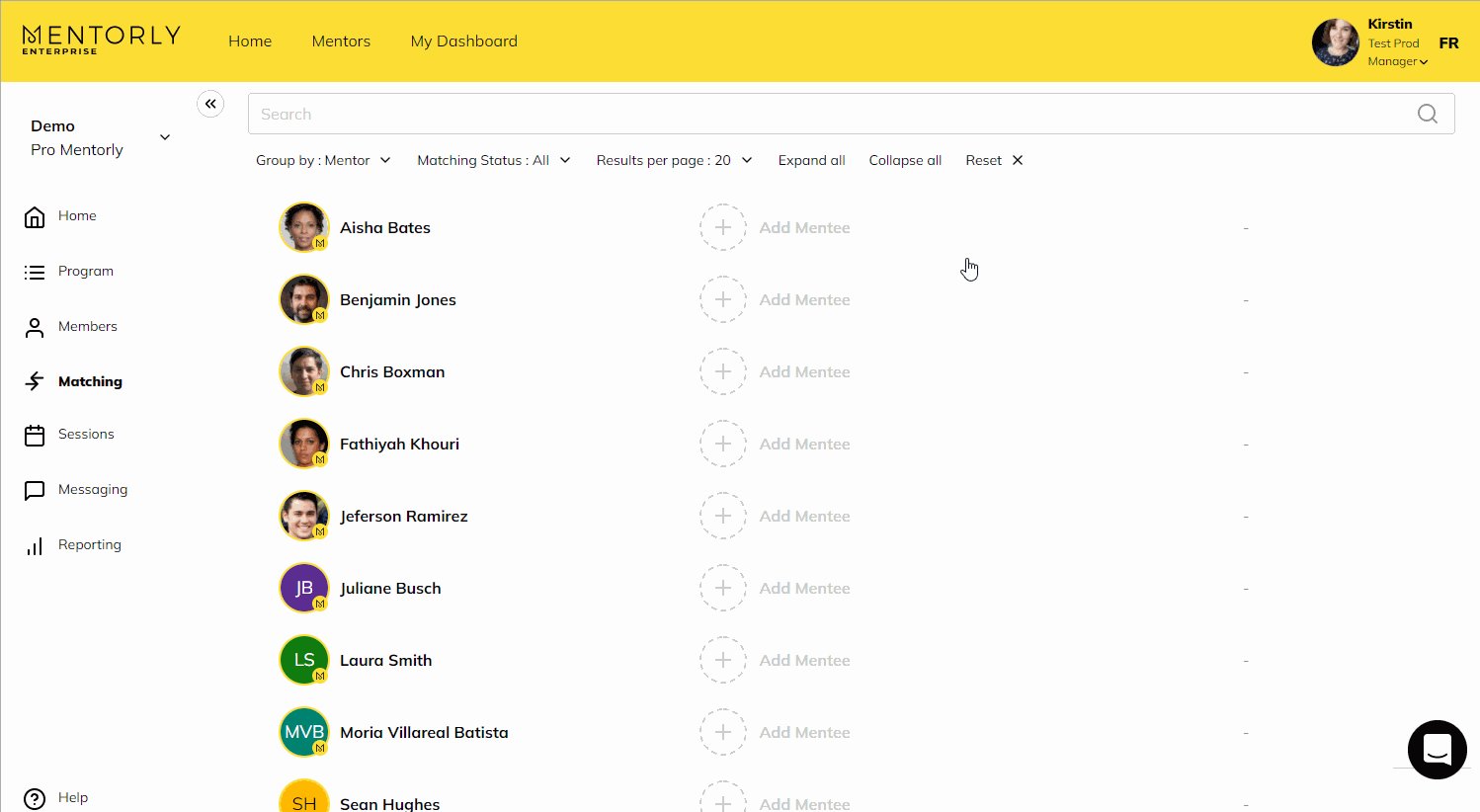Click the Help question mark icon

[x=35, y=798]
